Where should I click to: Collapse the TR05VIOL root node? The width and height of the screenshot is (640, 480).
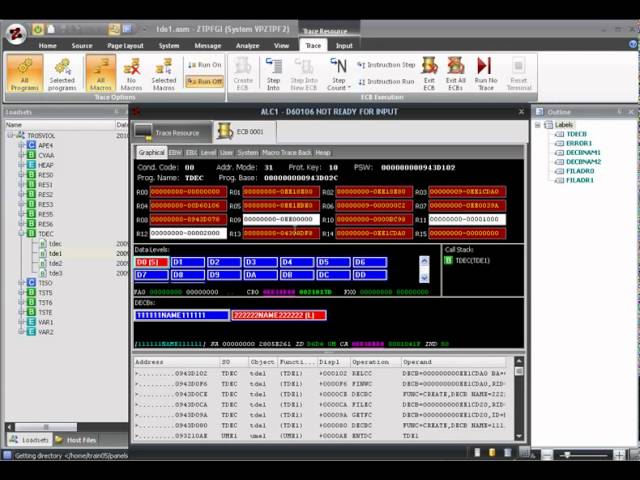tap(10, 135)
